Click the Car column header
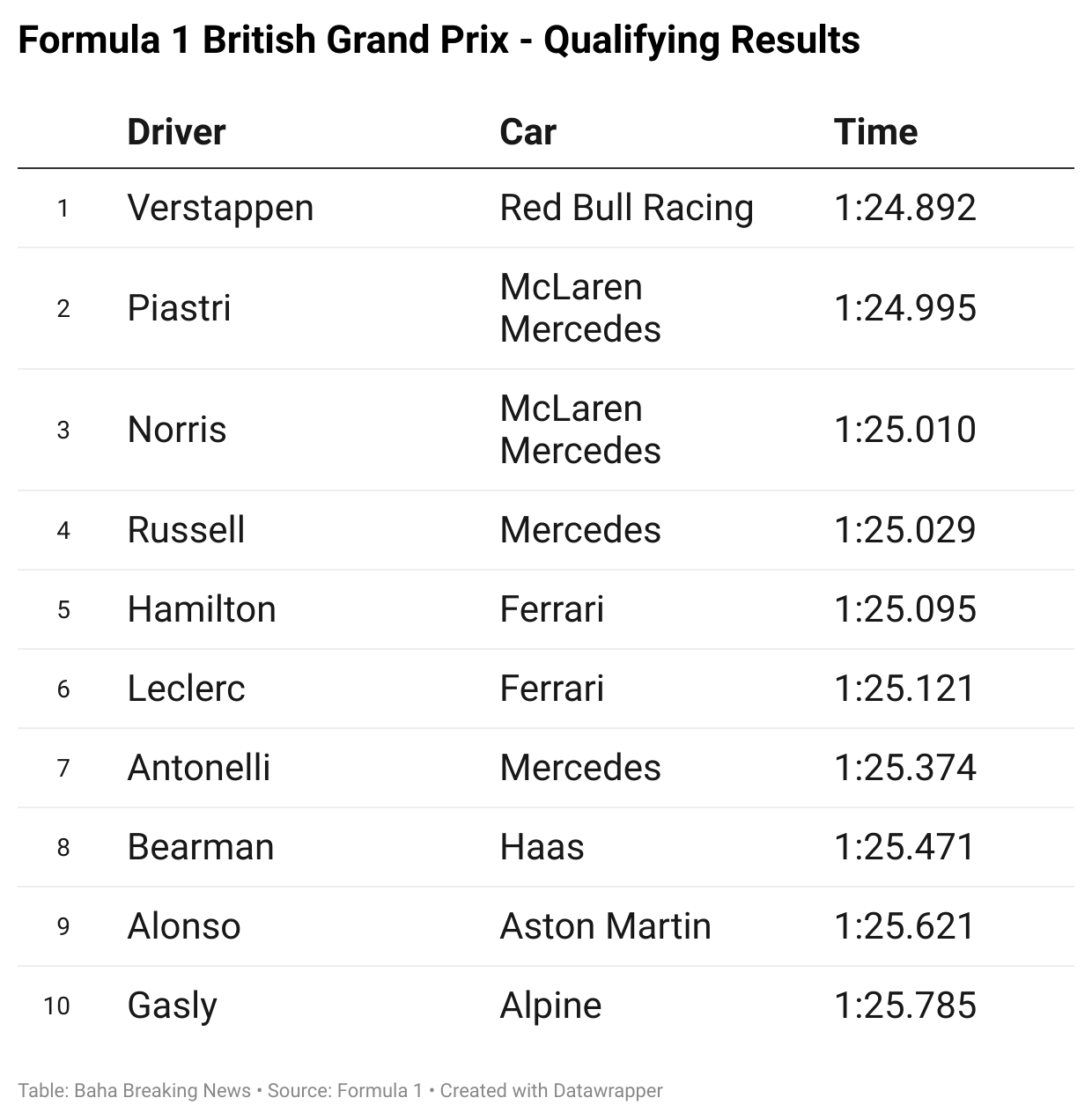Viewport: 1092px width, 1120px height. point(528,132)
